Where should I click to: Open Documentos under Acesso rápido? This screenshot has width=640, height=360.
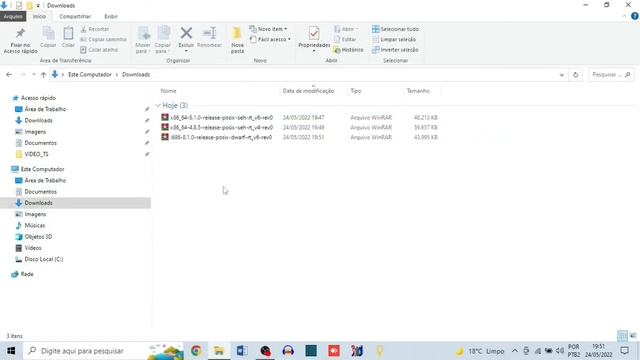[40, 143]
